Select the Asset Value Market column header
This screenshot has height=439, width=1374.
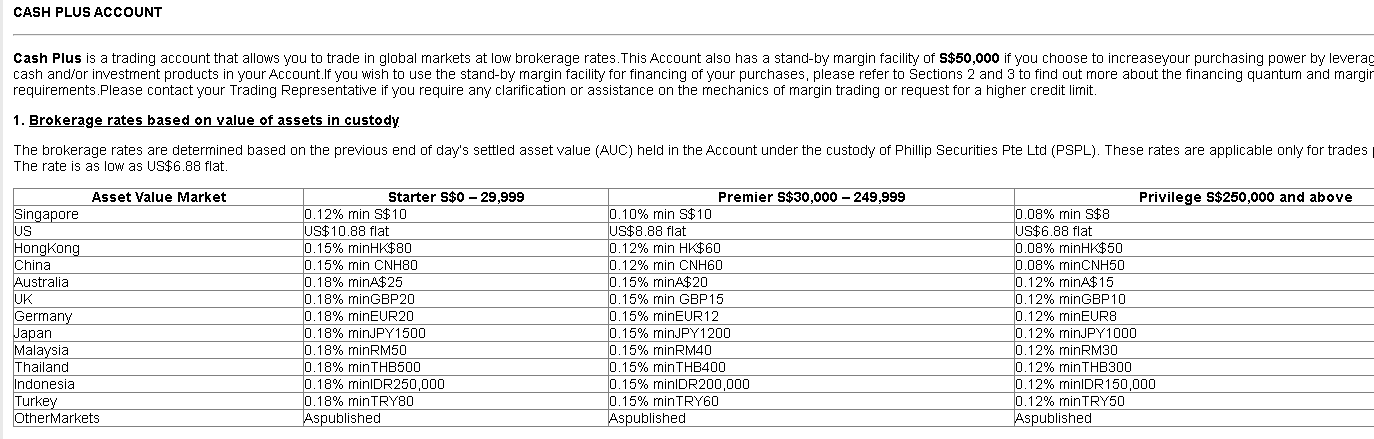[x=159, y=197]
